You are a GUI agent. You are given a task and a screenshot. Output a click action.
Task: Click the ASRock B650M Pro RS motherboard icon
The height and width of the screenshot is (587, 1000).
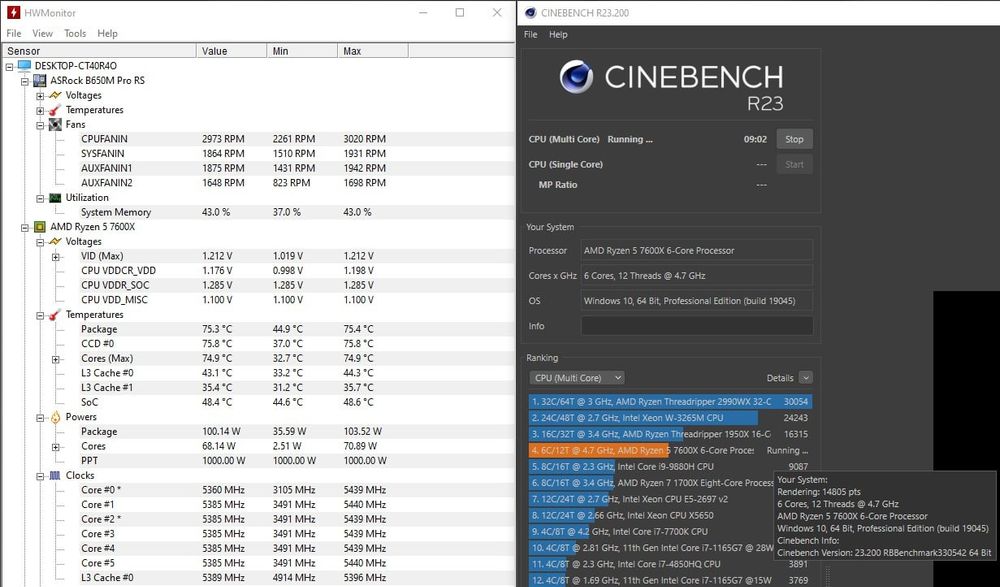click(40, 80)
